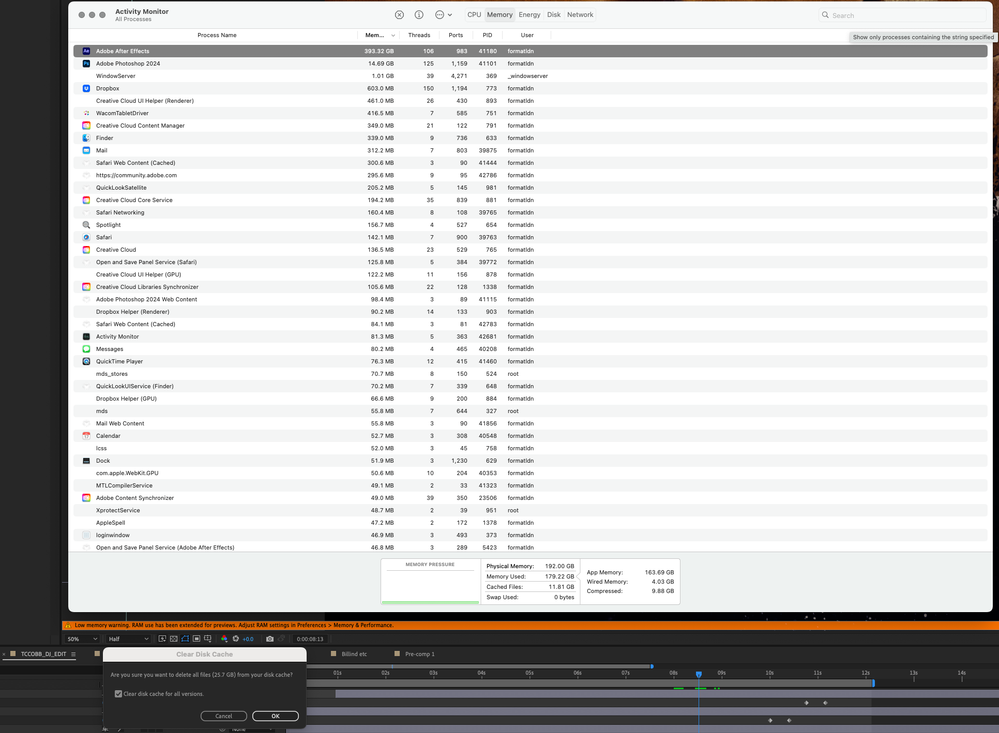
Task: Sort by Process Name column header
Action: tap(217, 35)
